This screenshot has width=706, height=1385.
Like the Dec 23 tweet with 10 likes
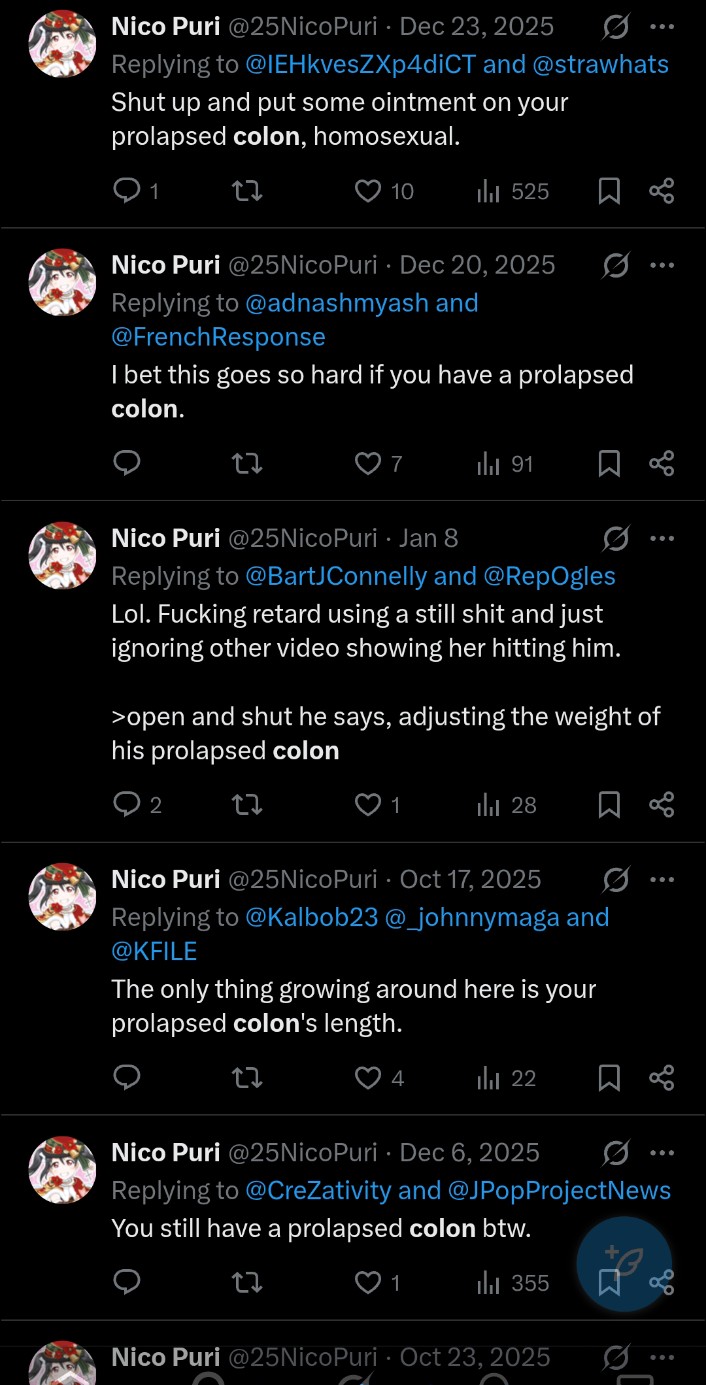click(385, 191)
